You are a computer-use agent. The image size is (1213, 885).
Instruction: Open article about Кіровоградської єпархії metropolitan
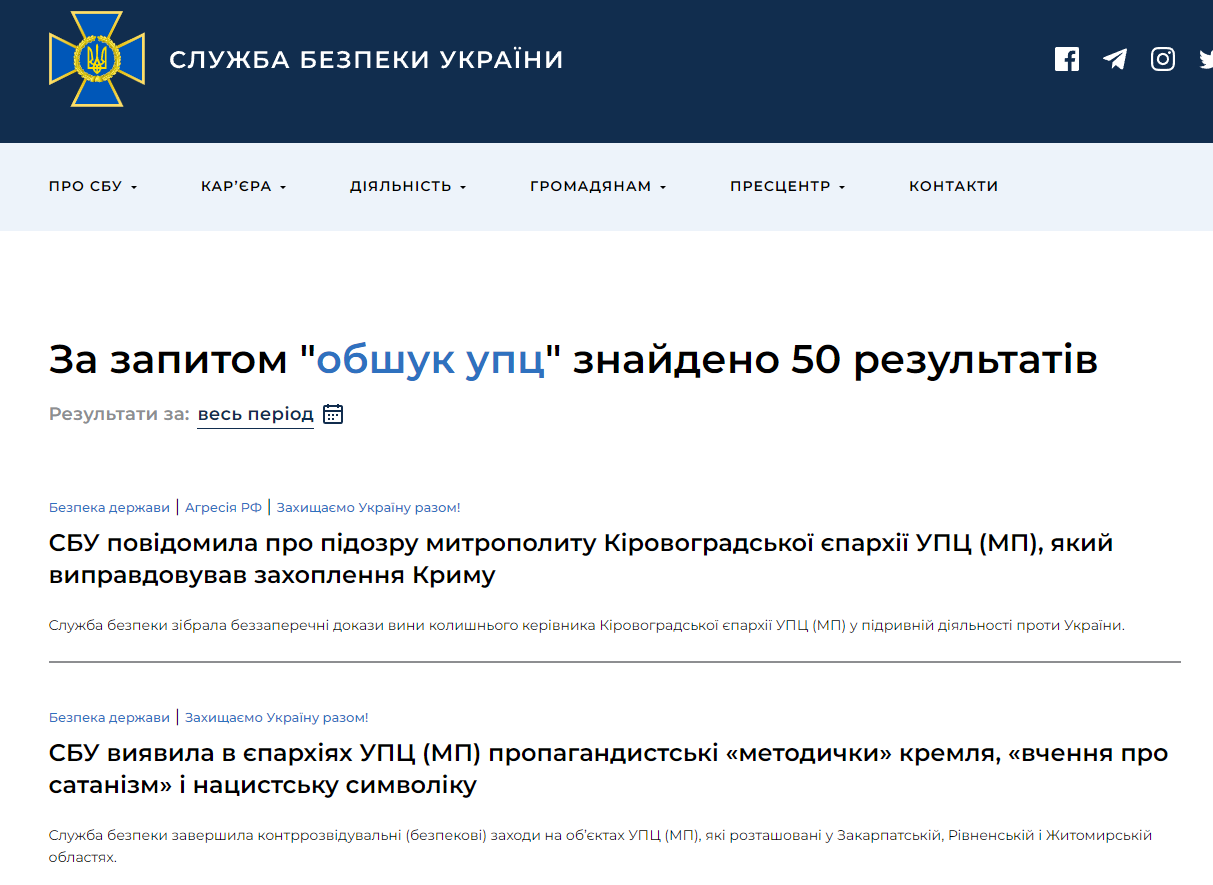pos(580,559)
